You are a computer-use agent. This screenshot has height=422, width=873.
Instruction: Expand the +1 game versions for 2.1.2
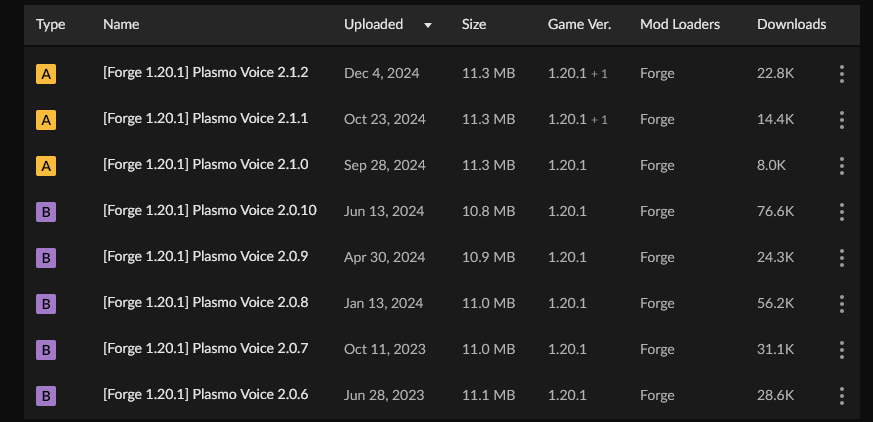599,73
